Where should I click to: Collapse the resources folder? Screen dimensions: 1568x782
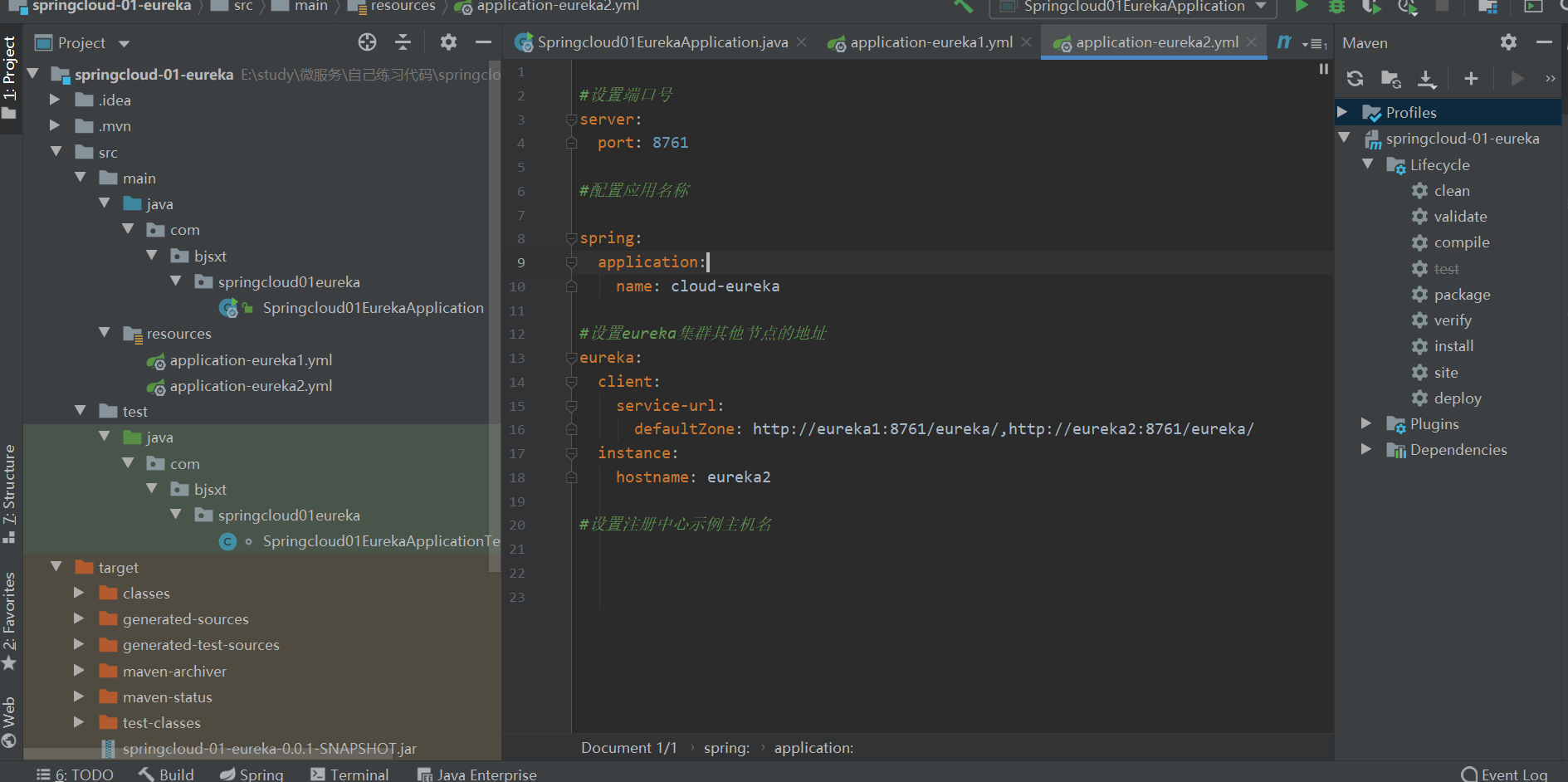pyautogui.click(x=105, y=333)
